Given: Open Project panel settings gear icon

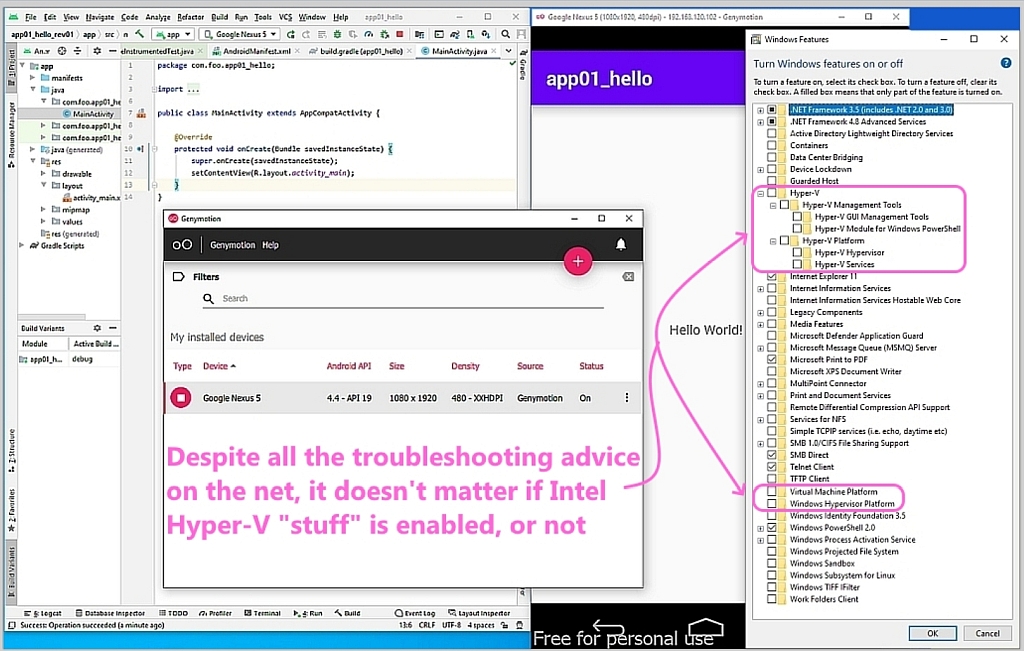Looking at the screenshot, I should click(97, 50).
